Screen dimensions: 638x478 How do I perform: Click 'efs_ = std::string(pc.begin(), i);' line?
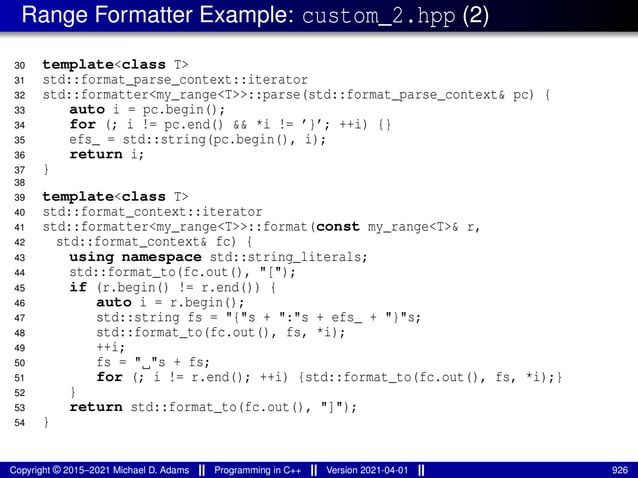198,140
